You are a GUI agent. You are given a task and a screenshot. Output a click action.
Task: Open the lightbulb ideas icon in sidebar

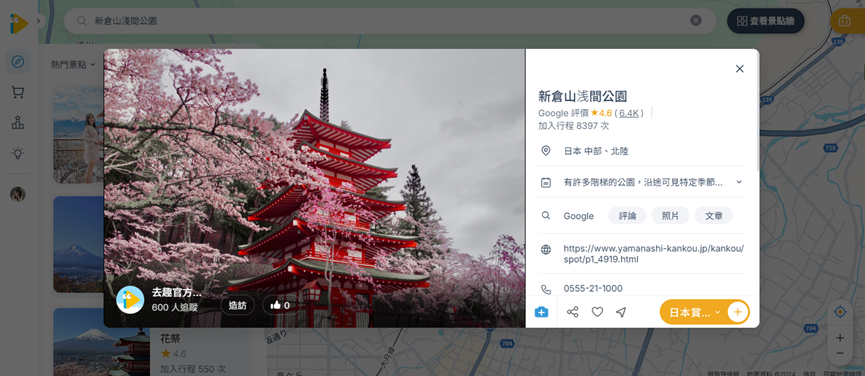click(x=18, y=153)
